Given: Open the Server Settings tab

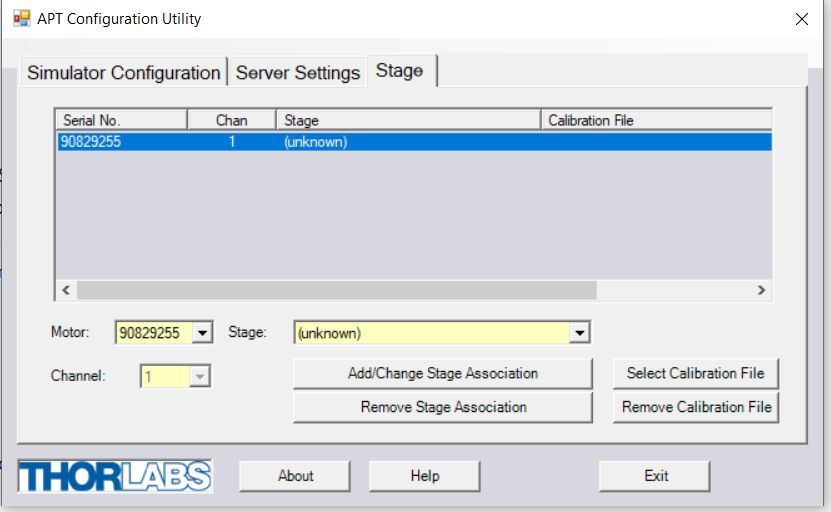Looking at the screenshot, I should pos(297,73).
